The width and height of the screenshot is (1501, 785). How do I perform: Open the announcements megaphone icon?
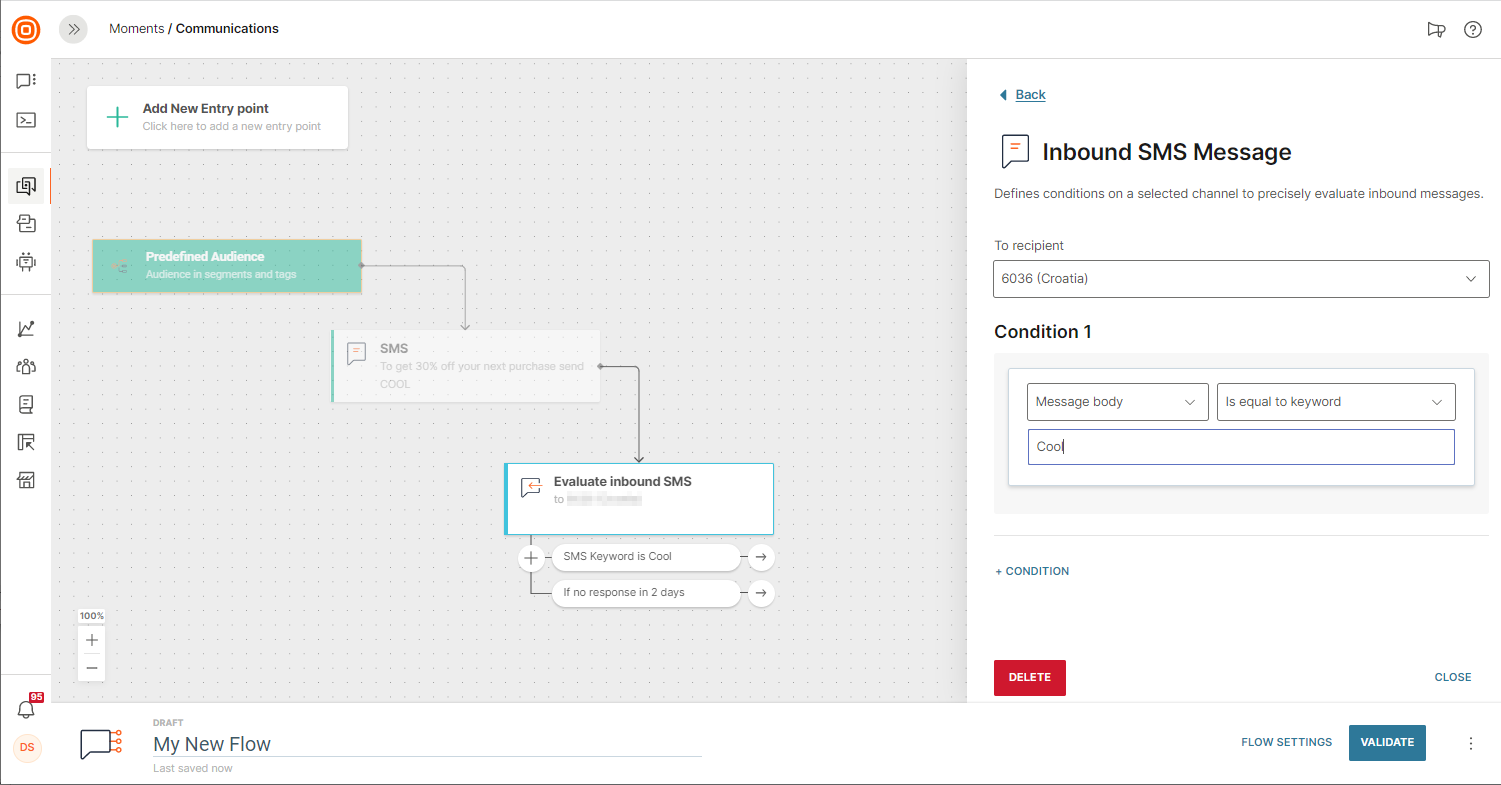1435,29
